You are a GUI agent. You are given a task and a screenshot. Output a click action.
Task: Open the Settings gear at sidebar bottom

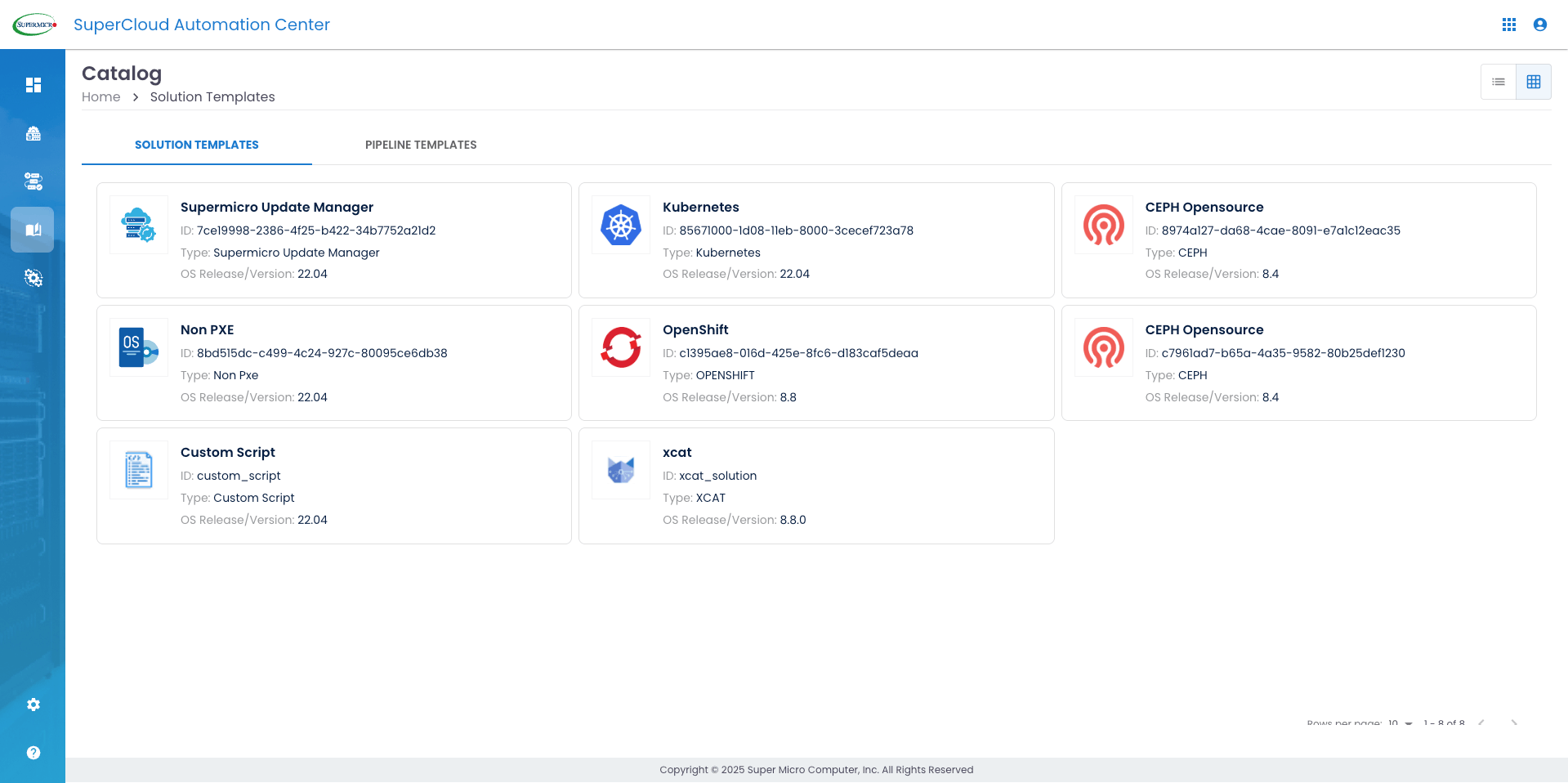click(33, 705)
